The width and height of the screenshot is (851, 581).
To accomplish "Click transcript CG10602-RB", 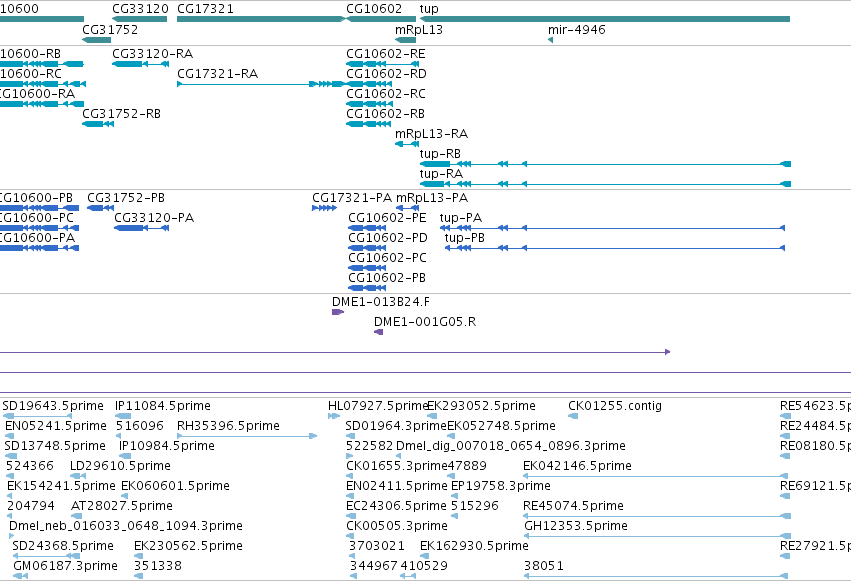I will click(385, 114).
